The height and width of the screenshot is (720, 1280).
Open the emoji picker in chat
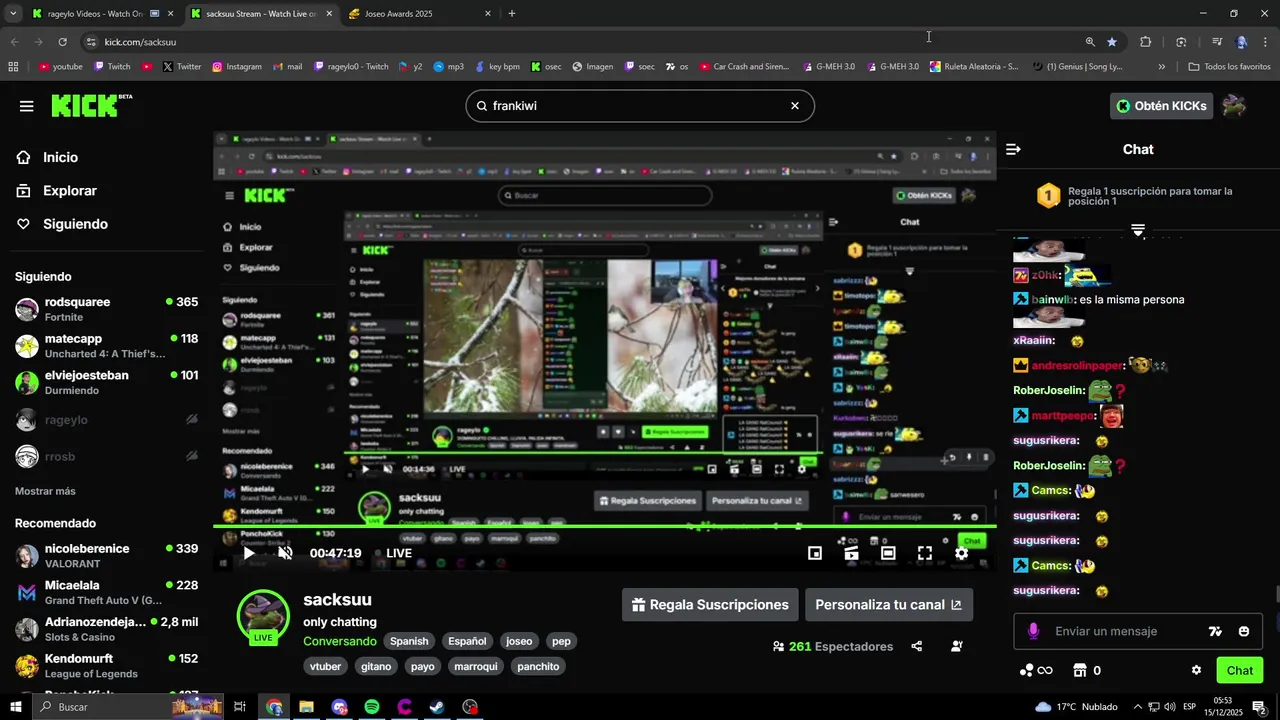point(1244,631)
